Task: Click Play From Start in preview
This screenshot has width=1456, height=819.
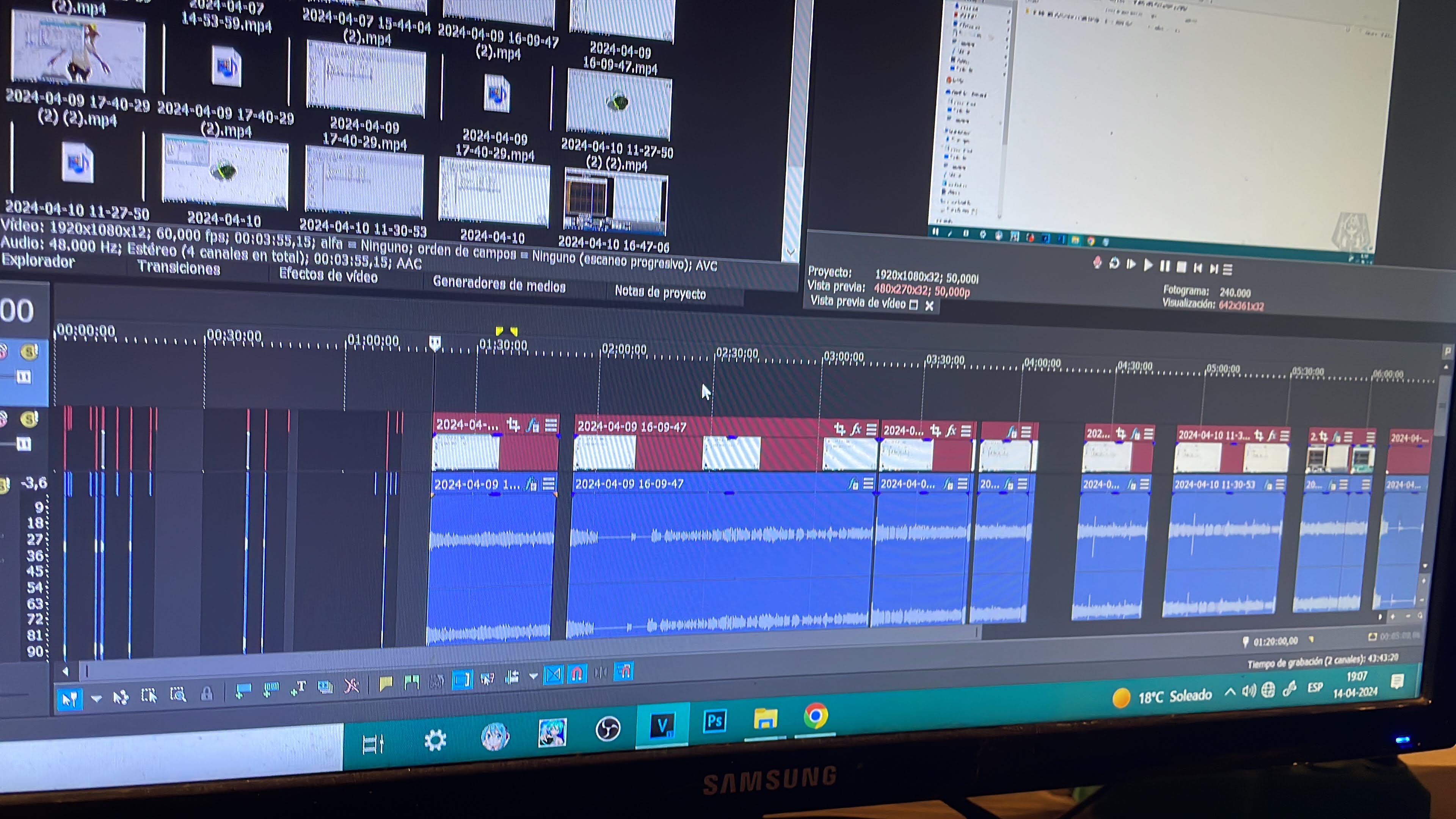Action: (x=1131, y=265)
